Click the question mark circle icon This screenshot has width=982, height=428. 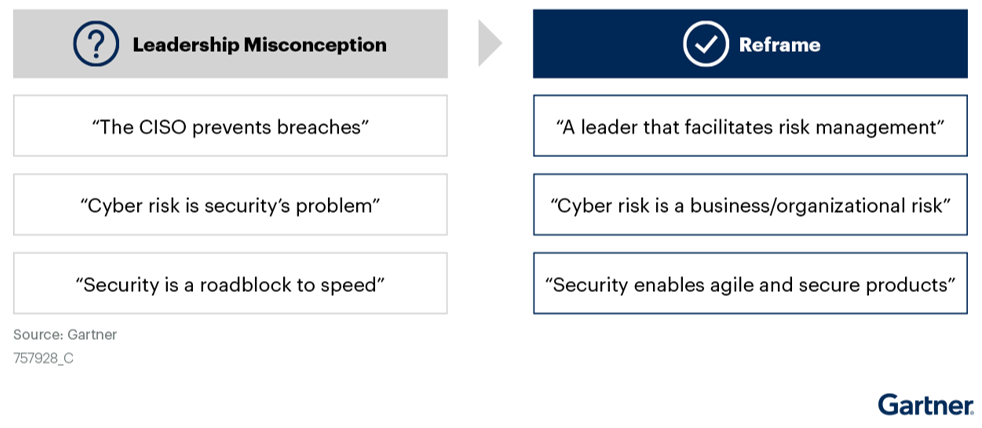click(x=96, y=44)
